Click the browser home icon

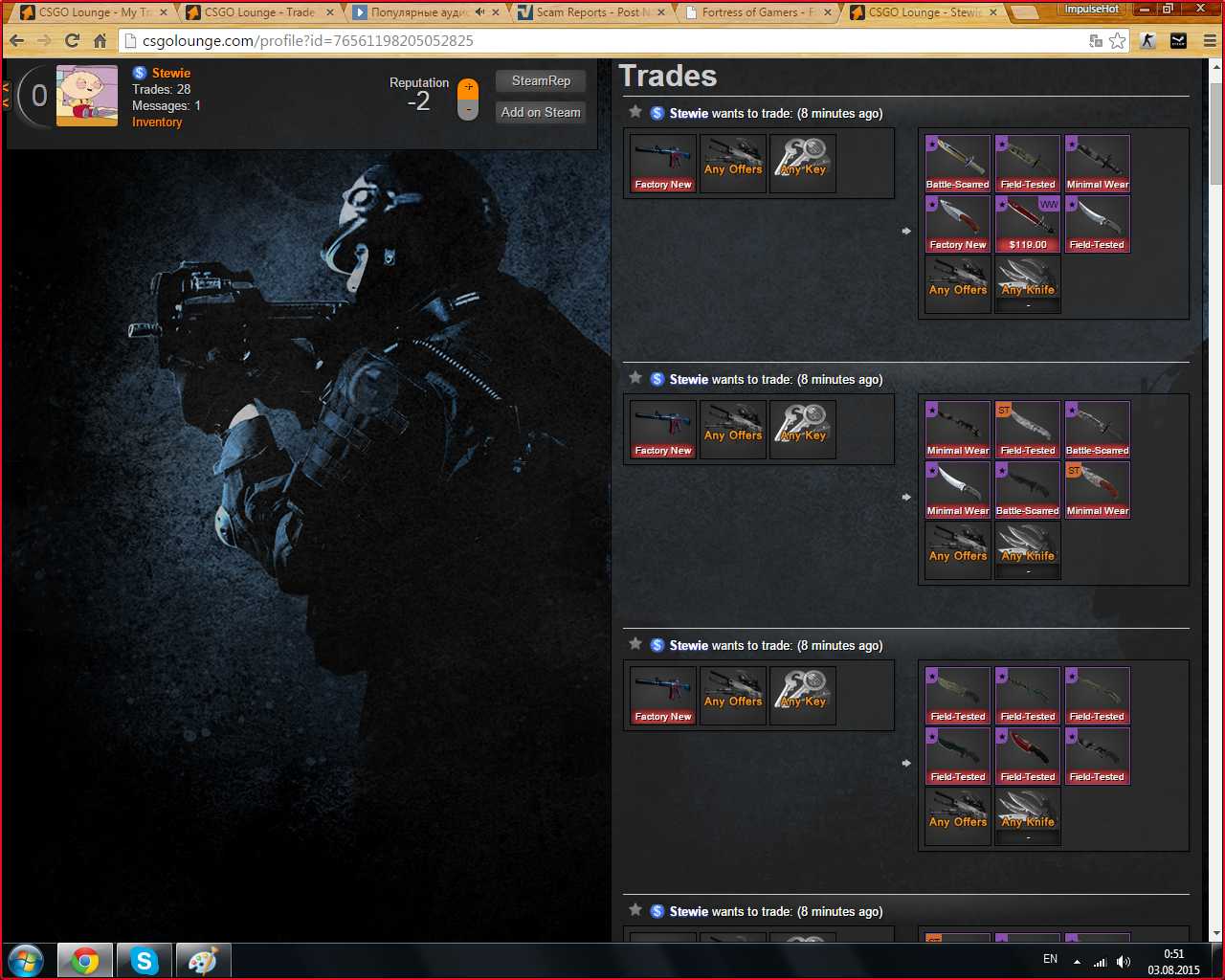pyautogui.click(x=100, y=41)
